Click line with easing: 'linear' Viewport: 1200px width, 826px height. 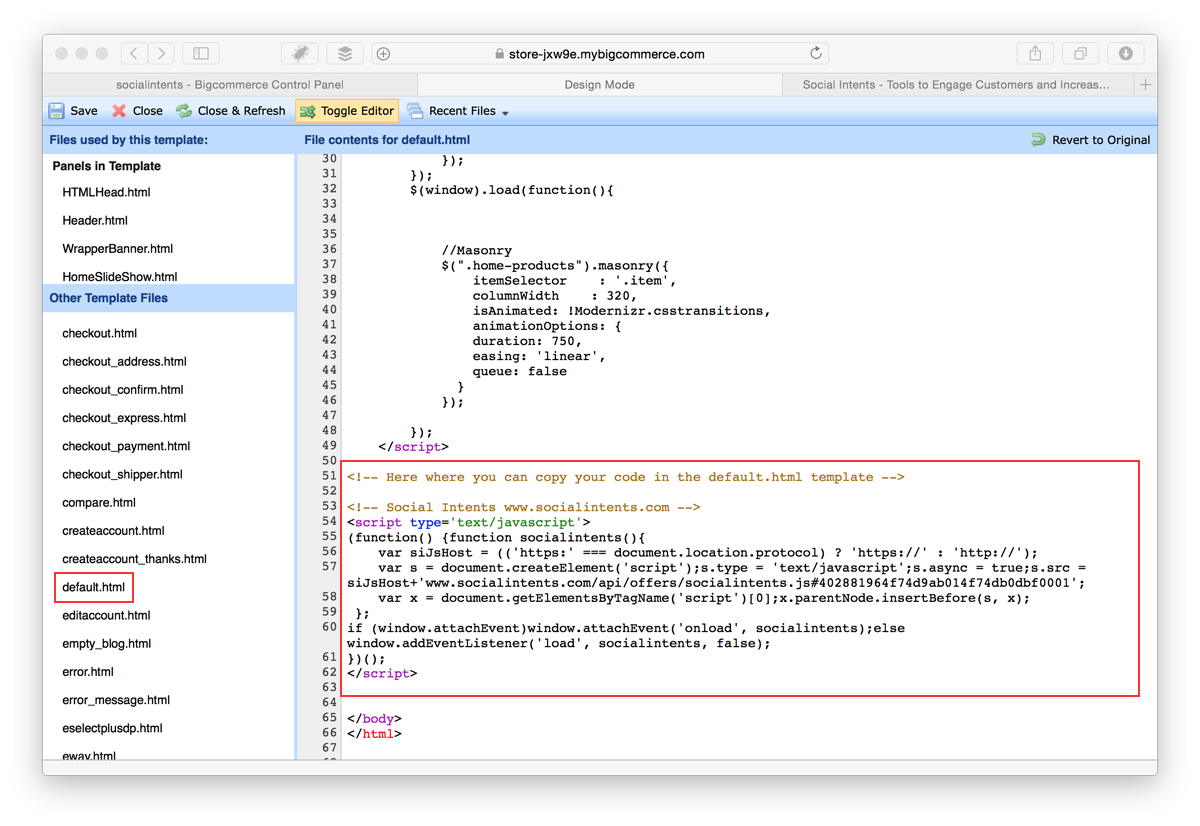pyautogui.click(x=539, y=356)
